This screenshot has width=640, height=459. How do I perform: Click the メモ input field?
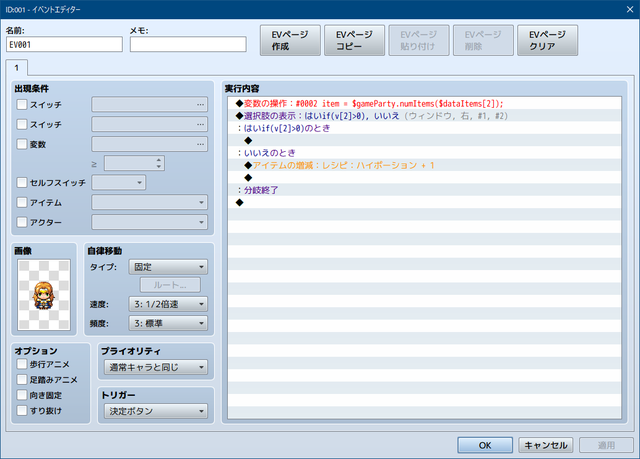click(188, 44)
